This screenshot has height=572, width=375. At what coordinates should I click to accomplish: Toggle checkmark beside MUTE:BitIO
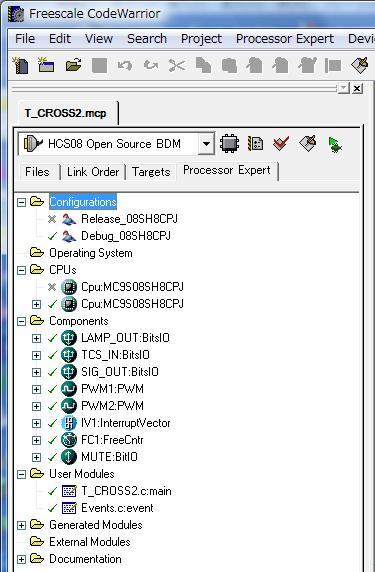[x=52, y=457]
